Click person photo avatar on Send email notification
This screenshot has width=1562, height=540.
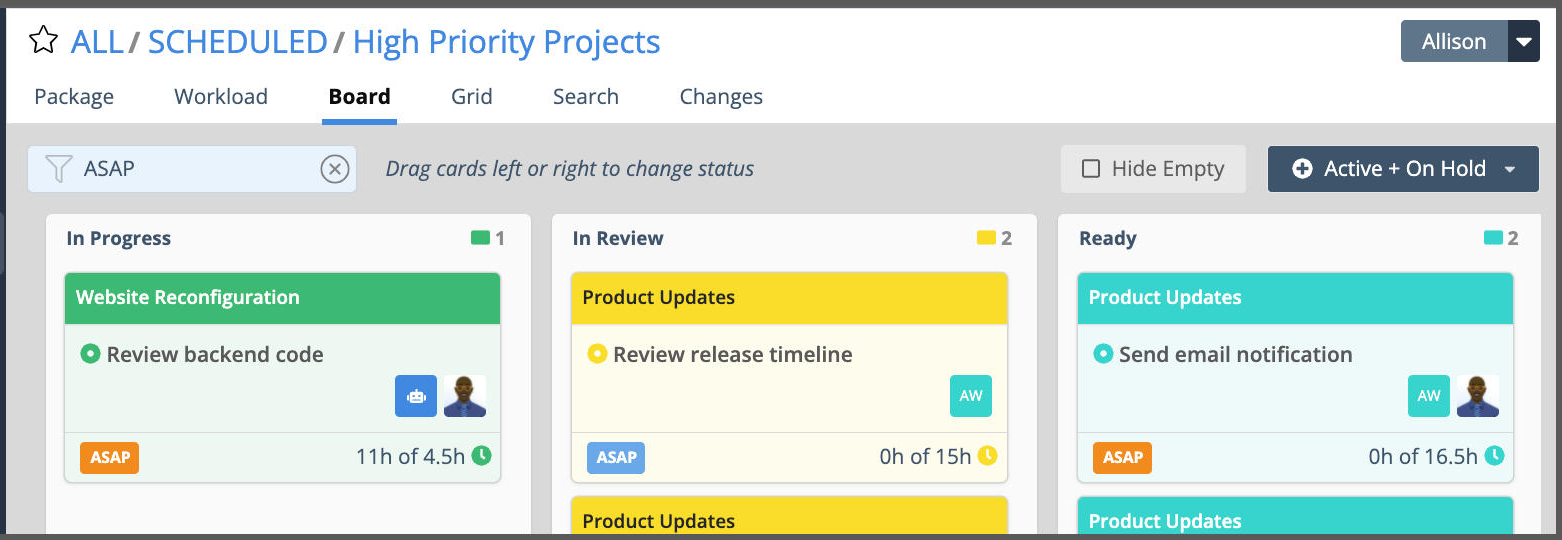point(1477,396)
